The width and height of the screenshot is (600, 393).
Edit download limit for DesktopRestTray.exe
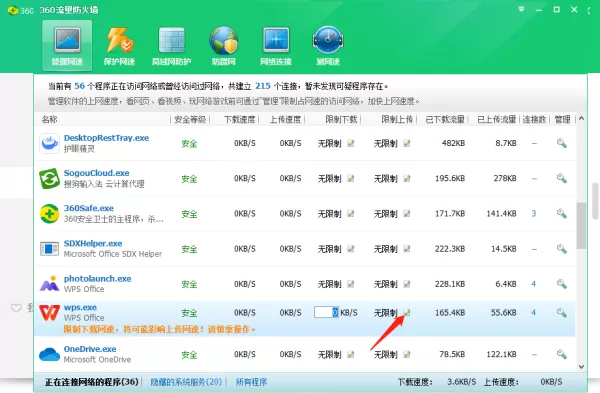351,144
